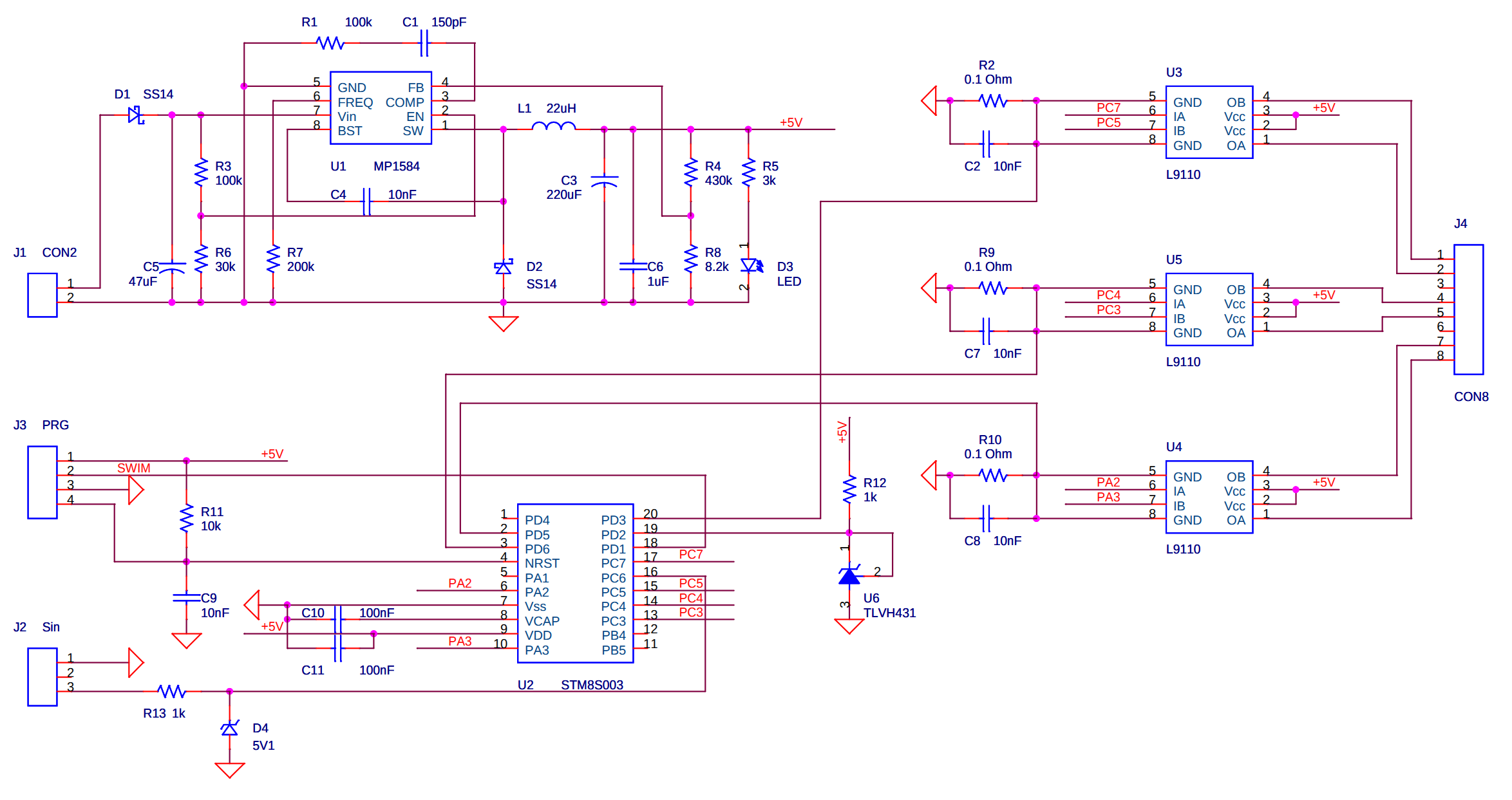This screenshot has width=1512, height=800.
Task: Select the J3 PRG connector block
Action: pyautogui.click(x=43, y=482)
